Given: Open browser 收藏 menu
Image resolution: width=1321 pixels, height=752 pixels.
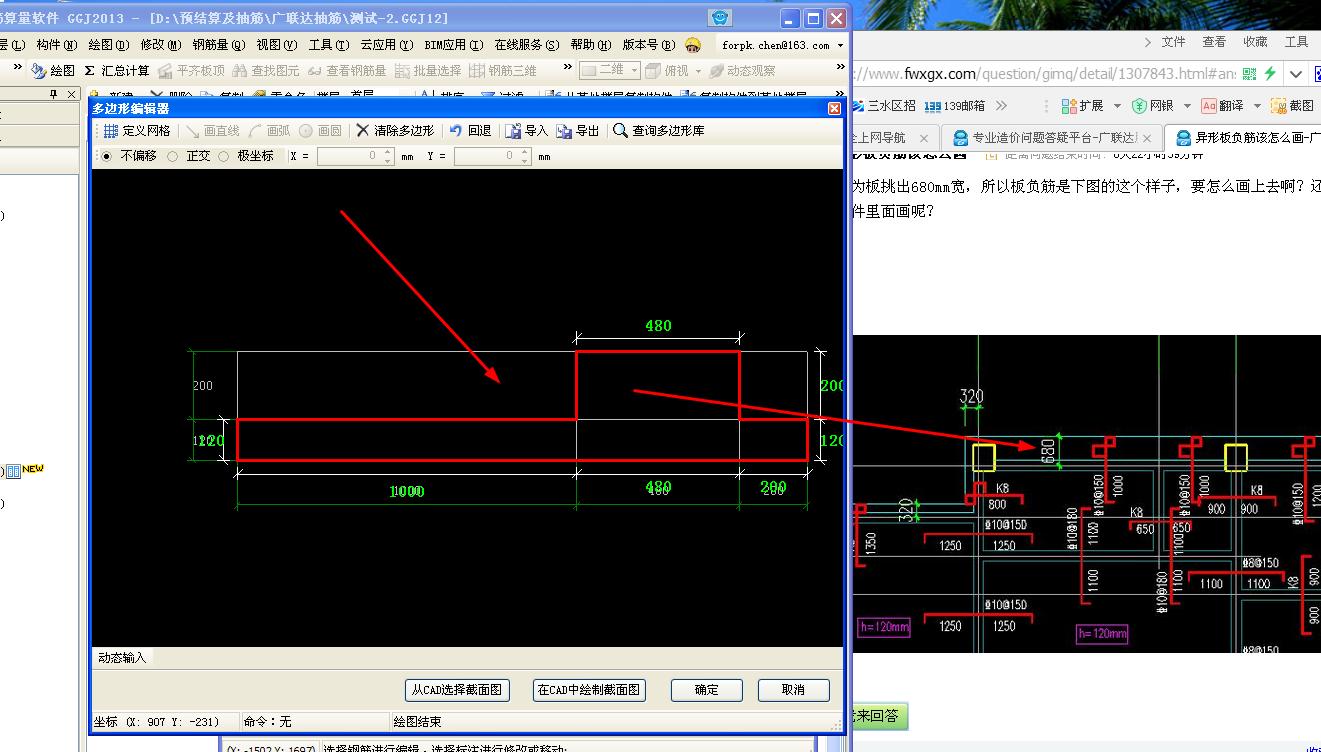Looking at the screenshot, I should (1255, 42).
